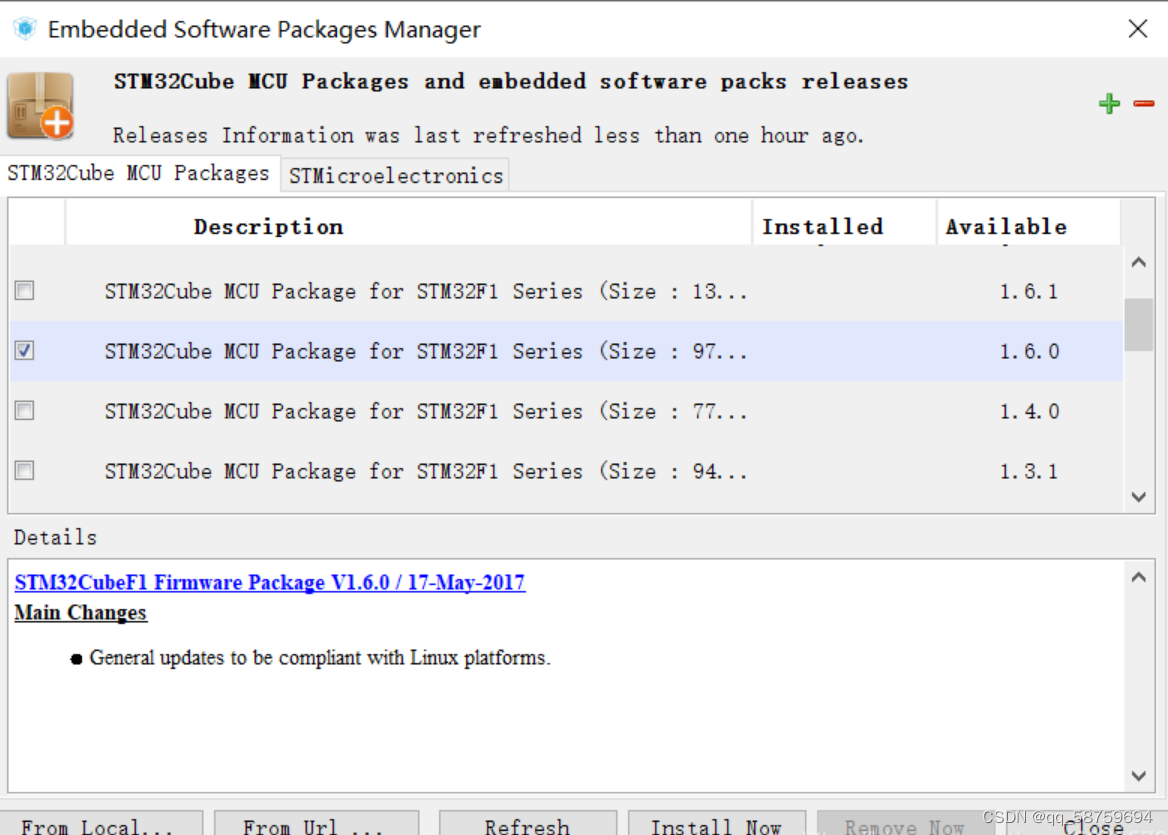Select the STM32F1 row sized 97...
1168x835 pixels.
[x=566, y=351]
